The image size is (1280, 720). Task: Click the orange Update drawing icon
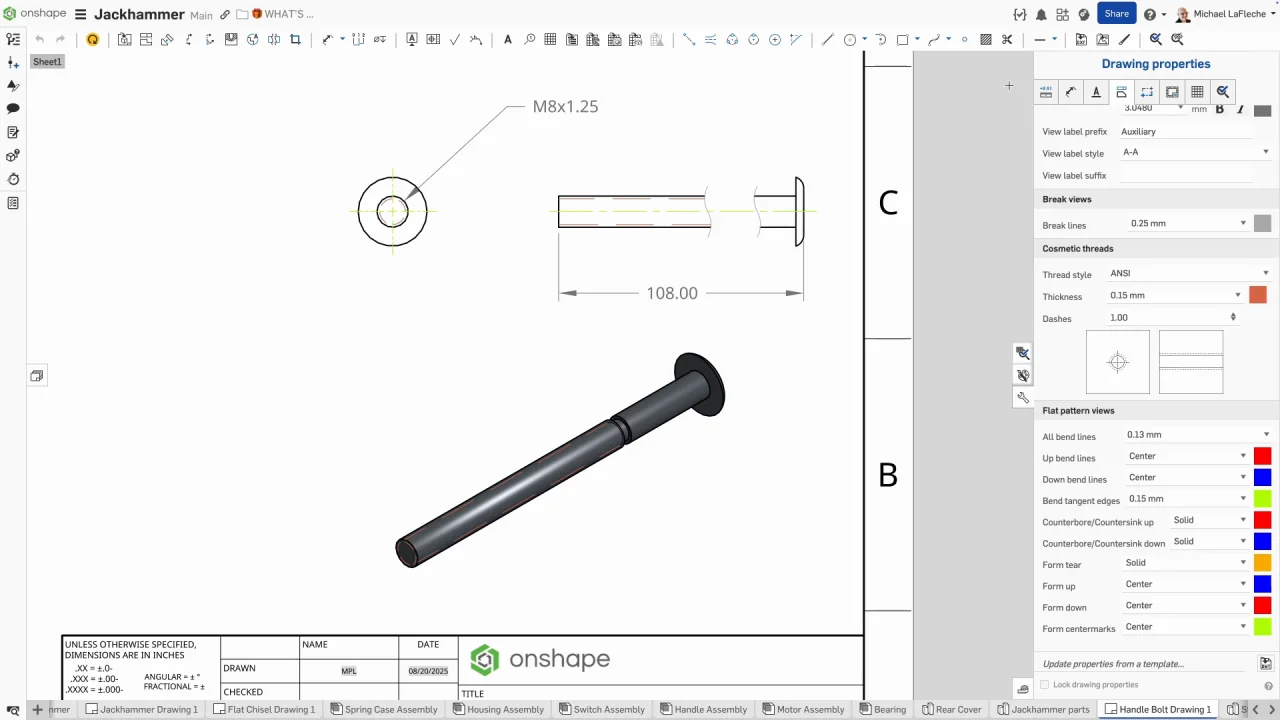92,40
